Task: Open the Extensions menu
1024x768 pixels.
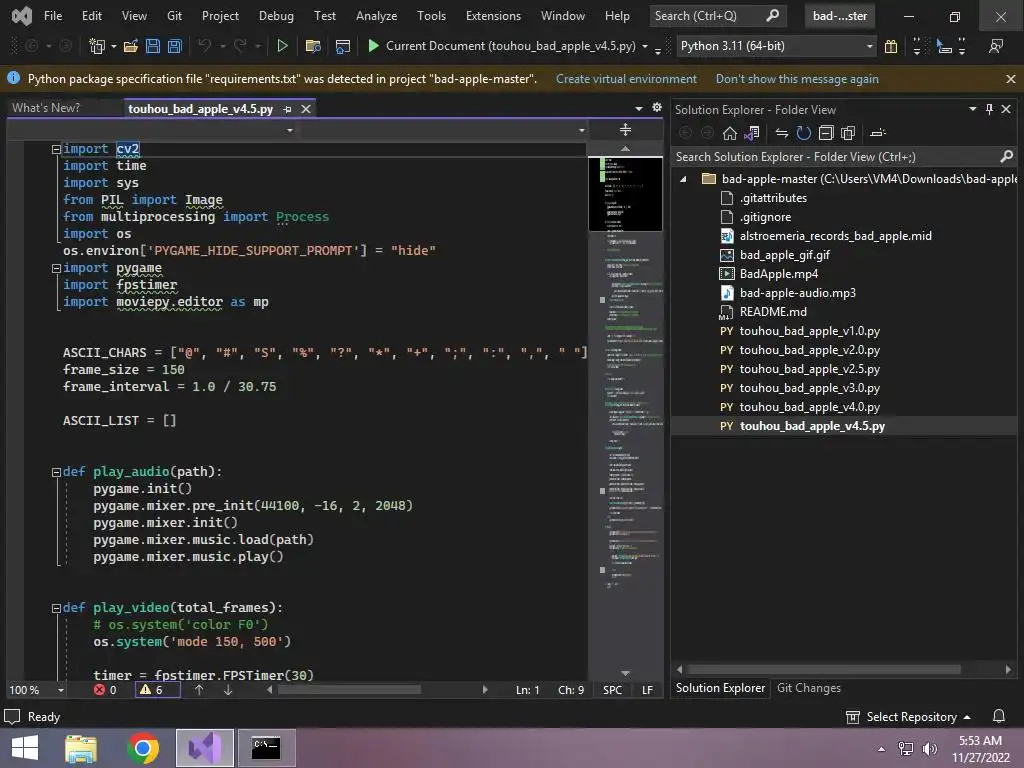Action: 493,16
